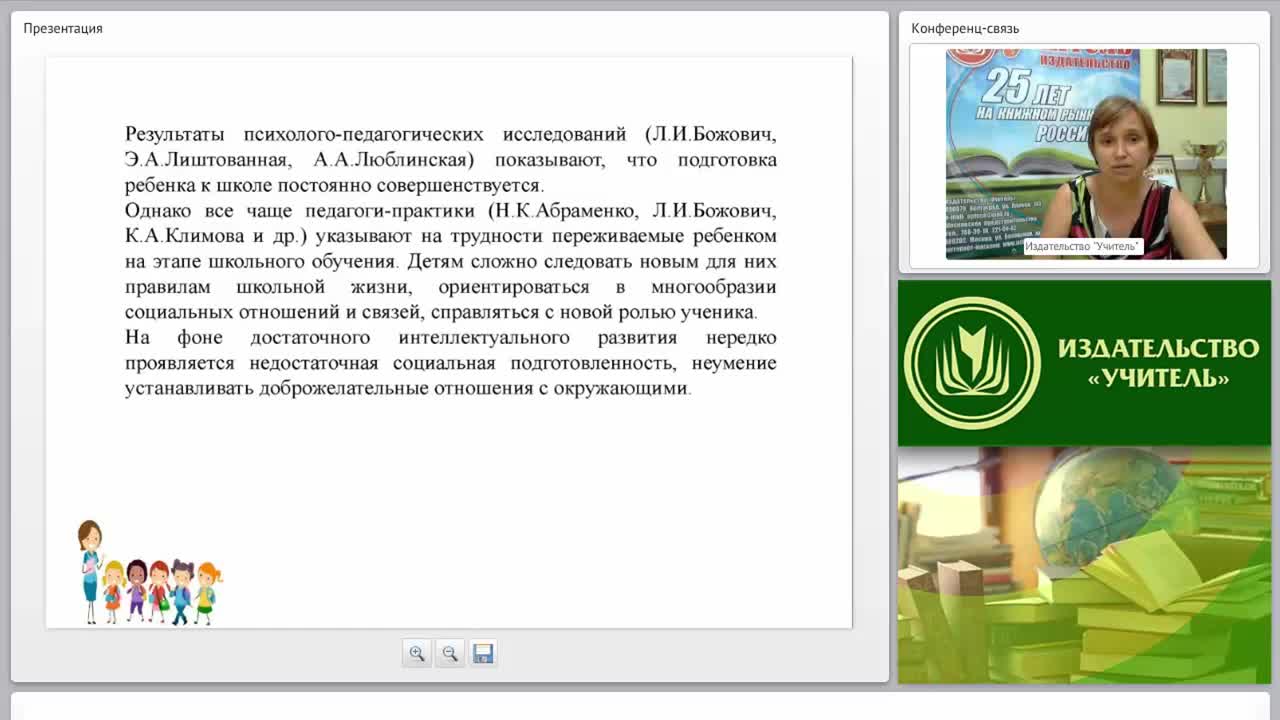Click the cartoon teacher illustration on slide
Image resolution: width=1280 pixels, height=720 pixels.
[x=90, y=571]
